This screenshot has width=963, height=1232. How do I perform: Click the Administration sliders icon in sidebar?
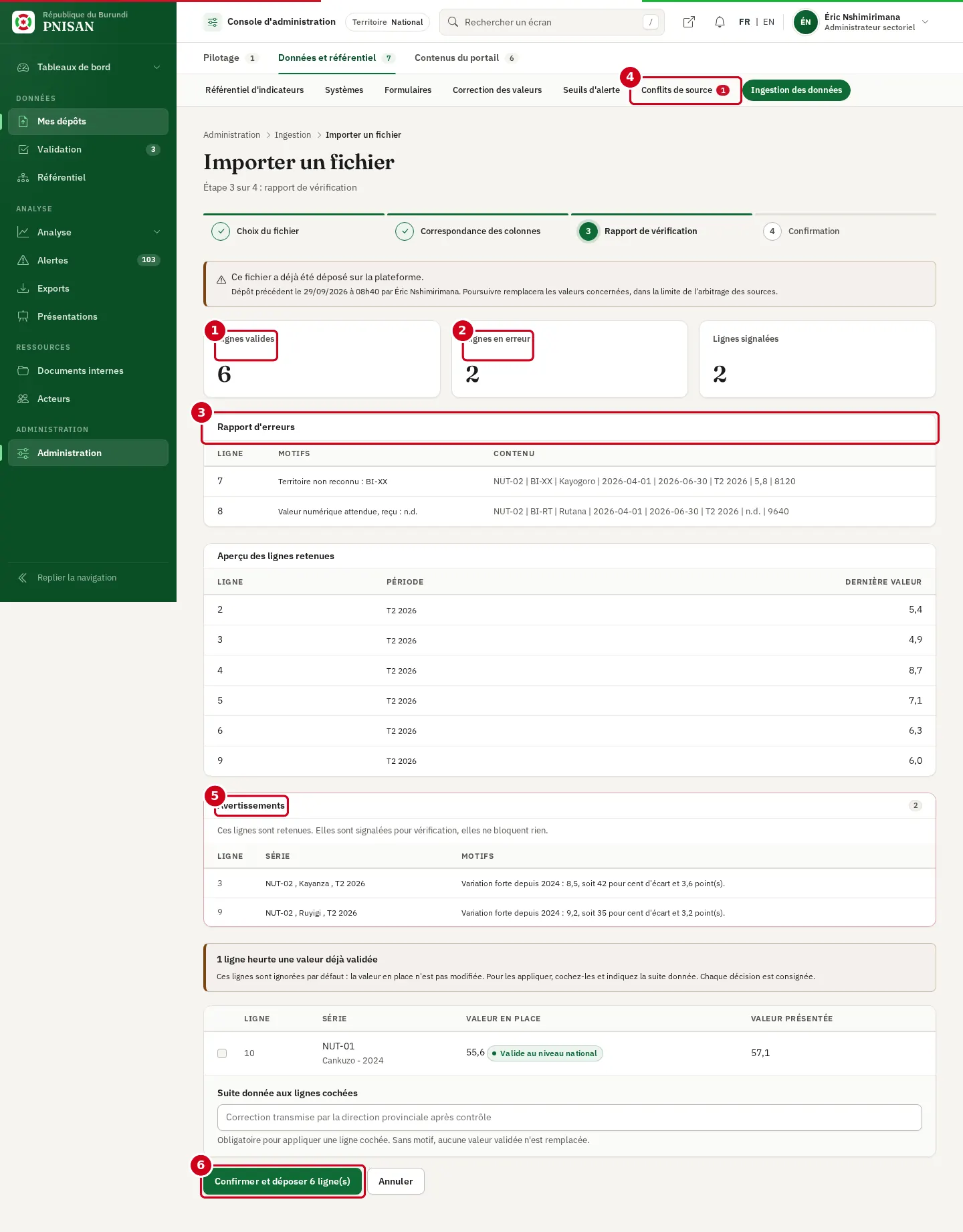coord(23,453)
